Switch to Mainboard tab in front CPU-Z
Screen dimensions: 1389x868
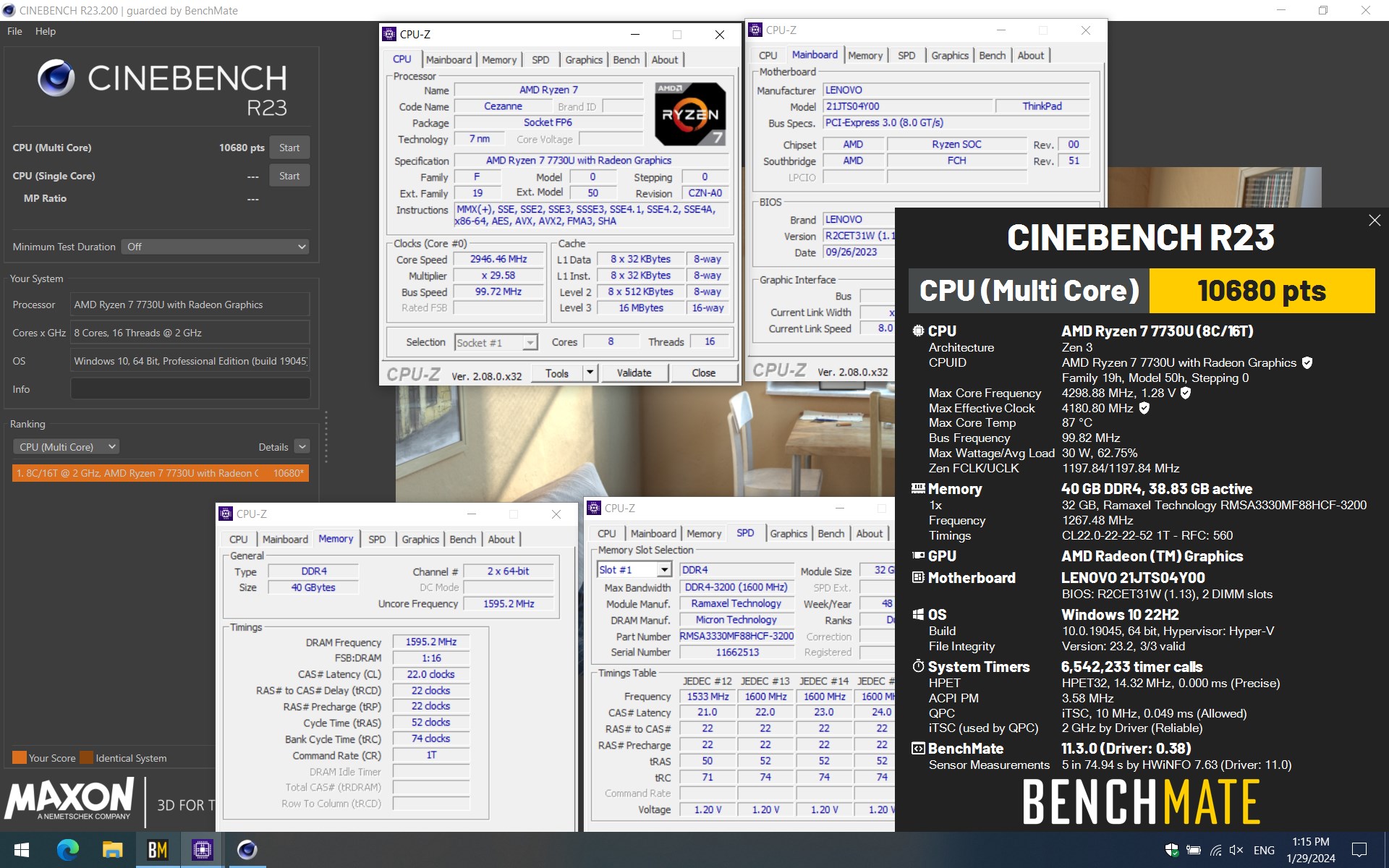449,60
